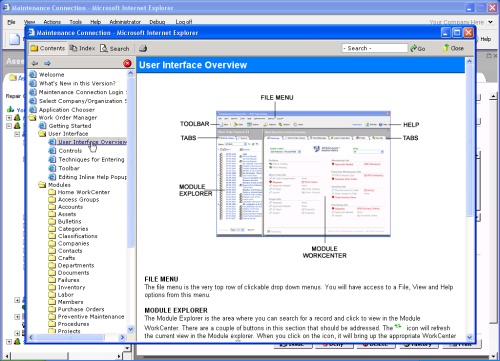The width and height of the screenshot is (500, 361).
Task: Click the red stop icon above the contents tree
Action: click(x=127, y=63)
